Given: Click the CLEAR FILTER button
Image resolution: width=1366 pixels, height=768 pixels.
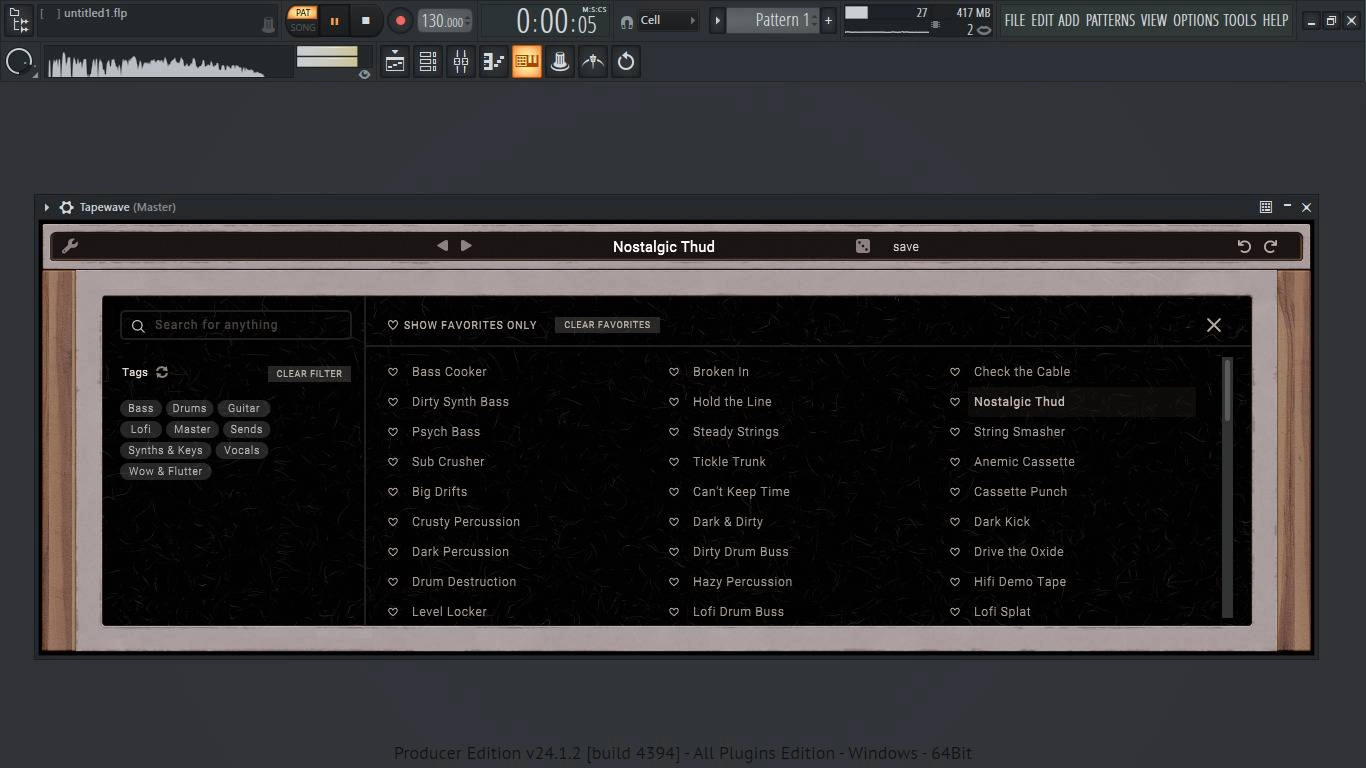Looking at the screenshot, I should coord(309,373).
